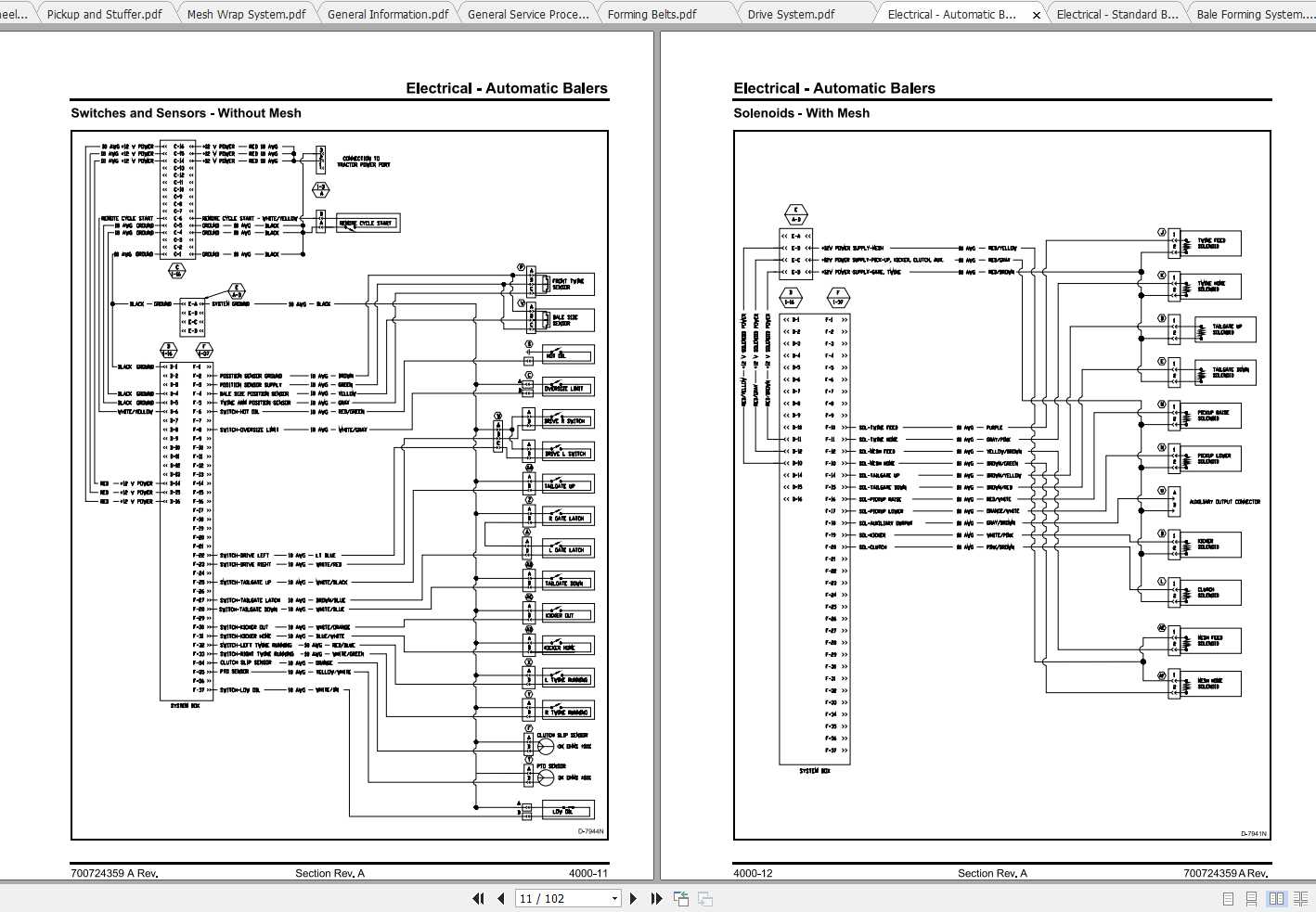Open the General Information.pdf tab
The image size is (1316, 912).
pyautogui.click(x=388, y=14)
